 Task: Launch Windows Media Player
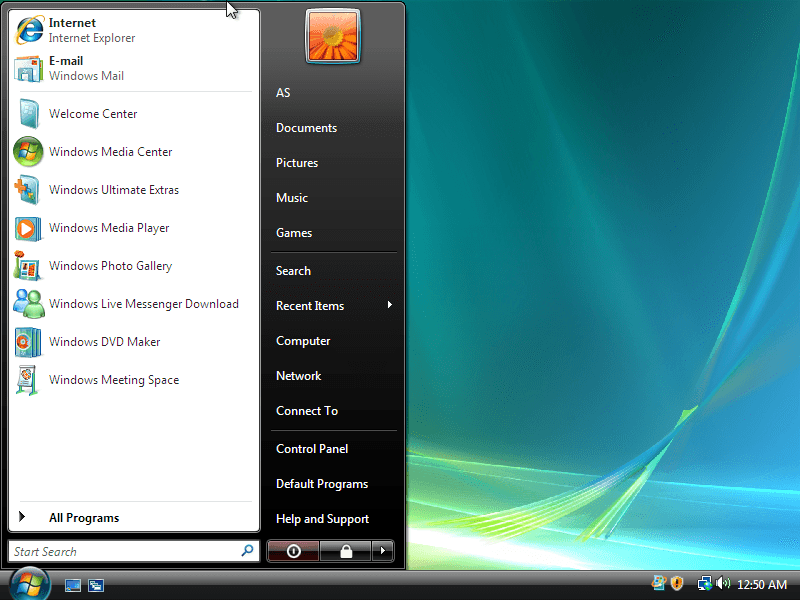pos(134,228)
